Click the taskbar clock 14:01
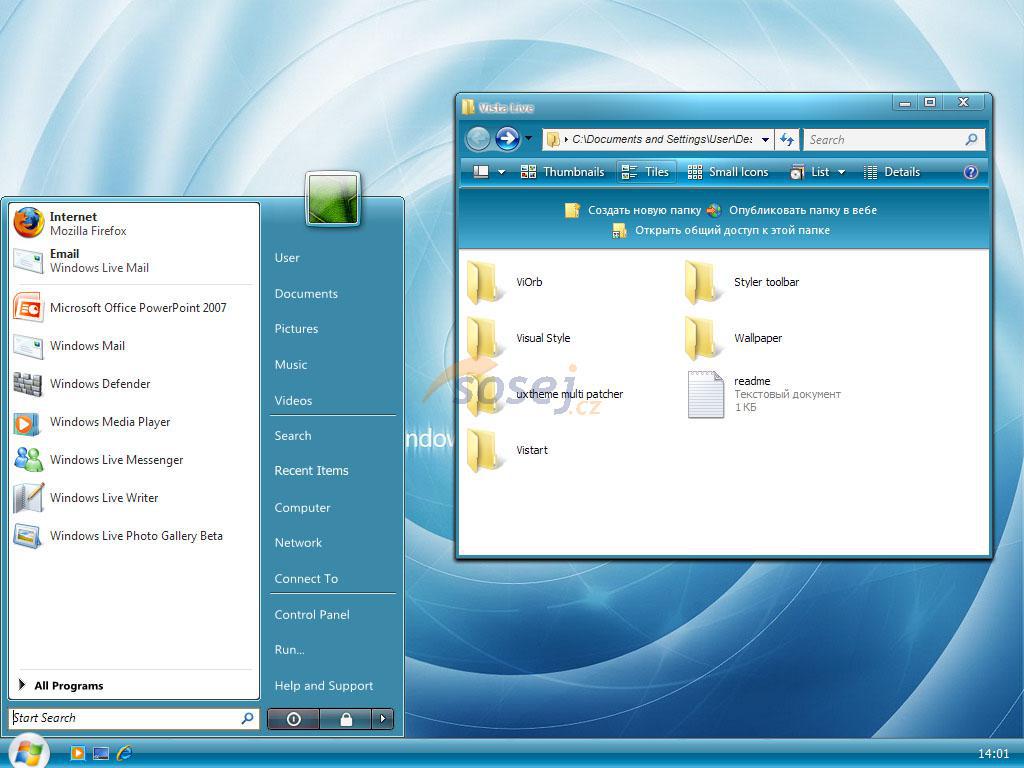 click(x=993, y=754)
